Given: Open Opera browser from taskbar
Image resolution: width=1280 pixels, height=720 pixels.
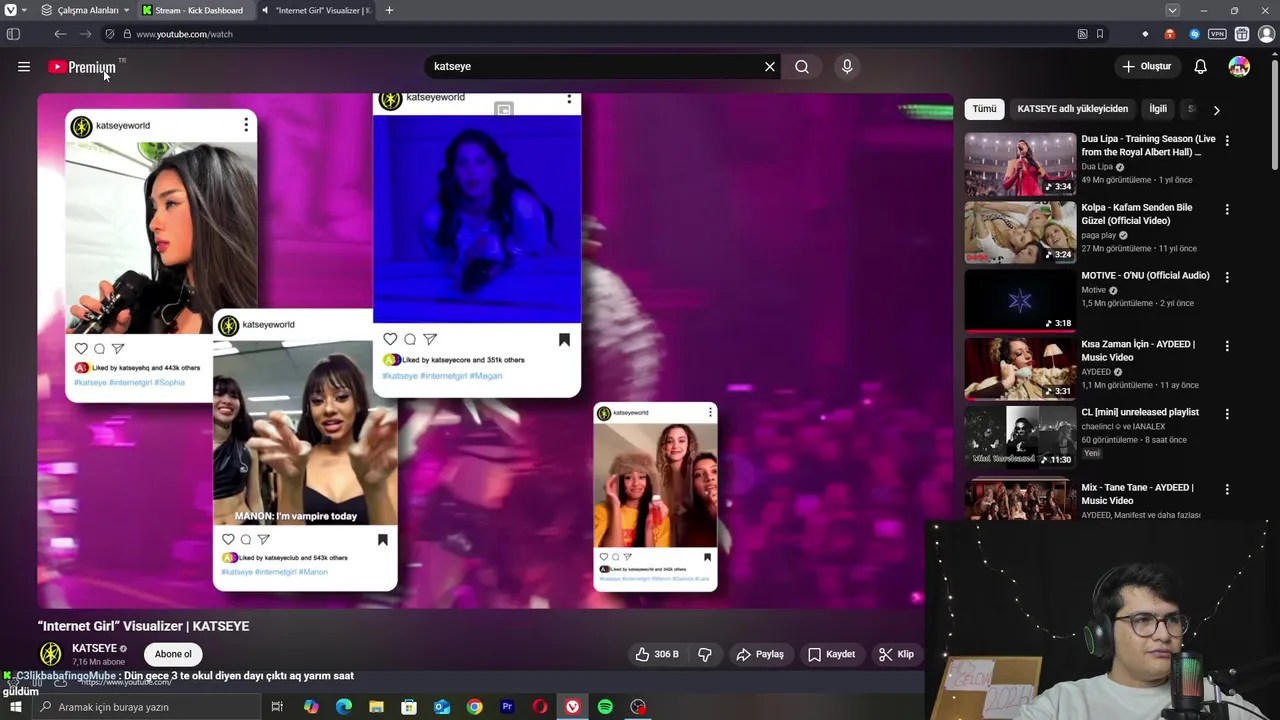Looking at the screenshot, I should tap(540, 707).
